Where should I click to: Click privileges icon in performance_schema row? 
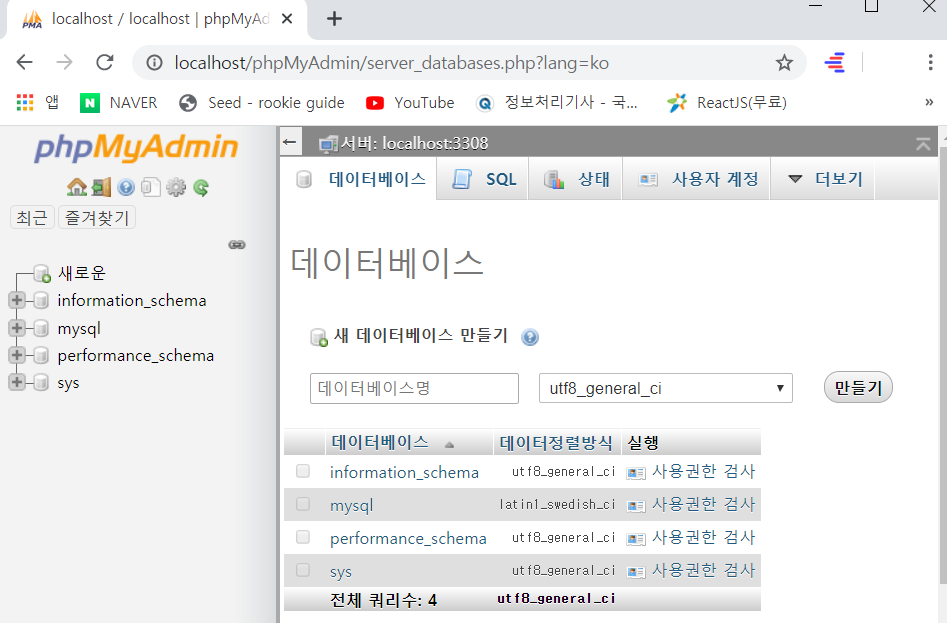coord(635,538)
